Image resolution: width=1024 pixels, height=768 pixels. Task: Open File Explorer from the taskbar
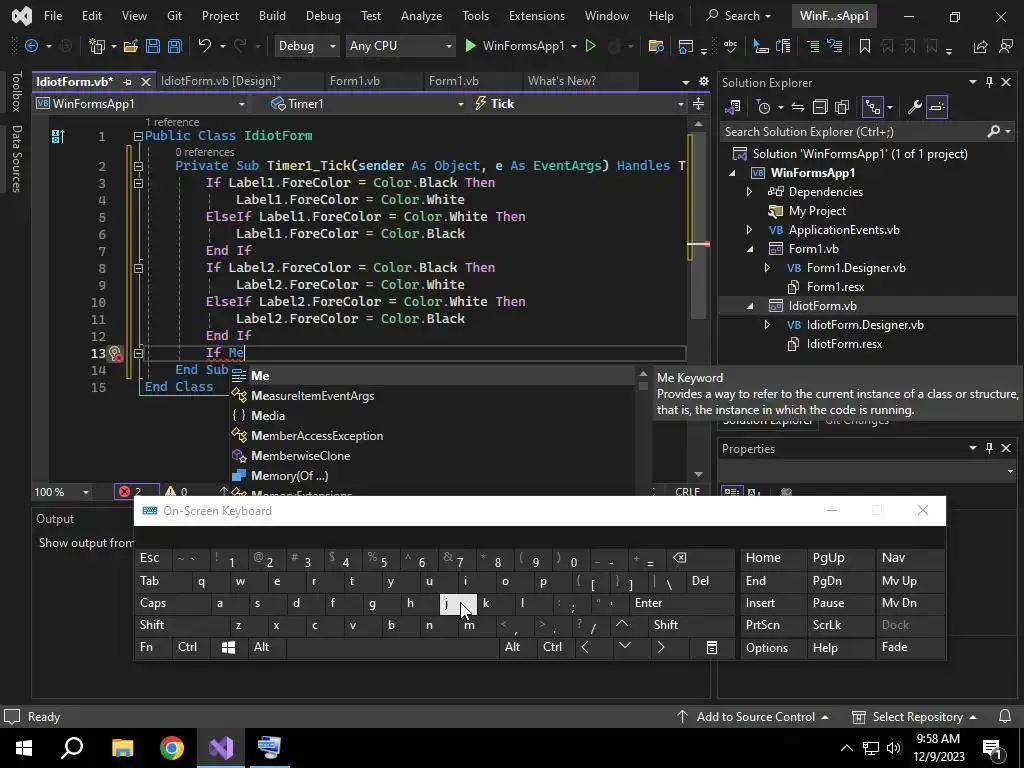pyautogui.click(x=122, y=748)
